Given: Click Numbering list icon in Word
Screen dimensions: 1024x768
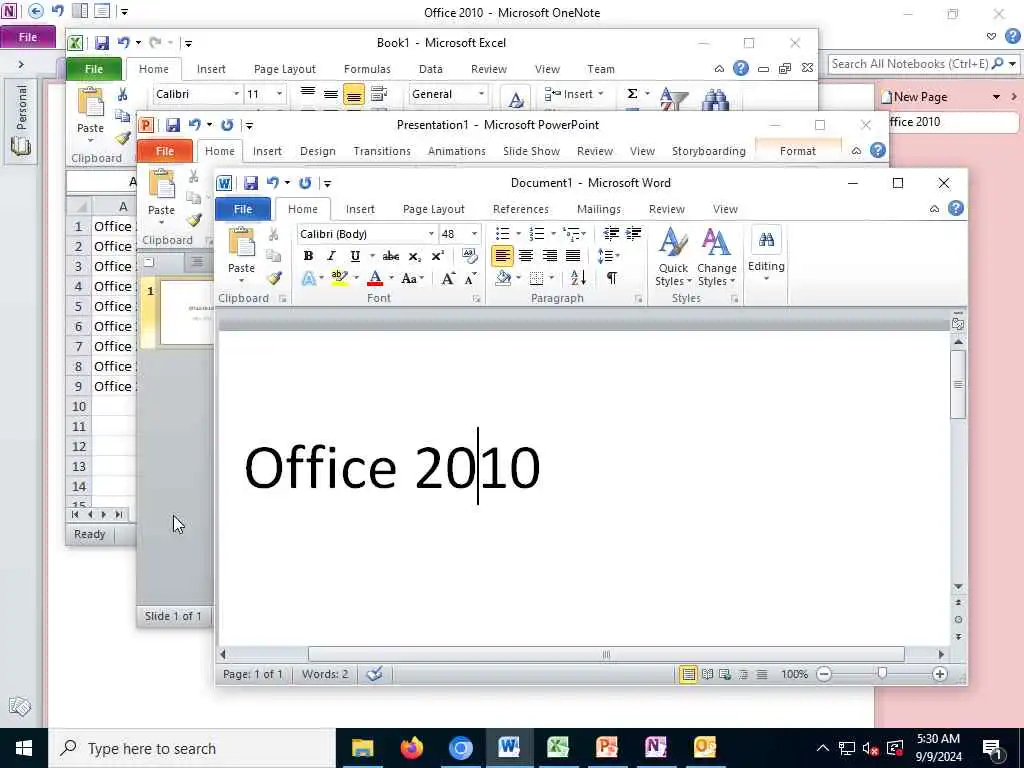Looking at the screenshot, I should click(x=536, y=234).
